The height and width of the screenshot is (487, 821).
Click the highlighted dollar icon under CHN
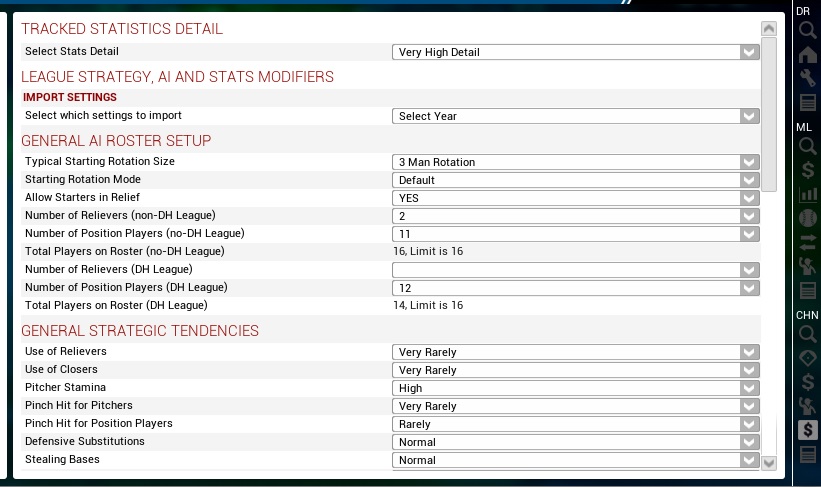click(808, 430)
